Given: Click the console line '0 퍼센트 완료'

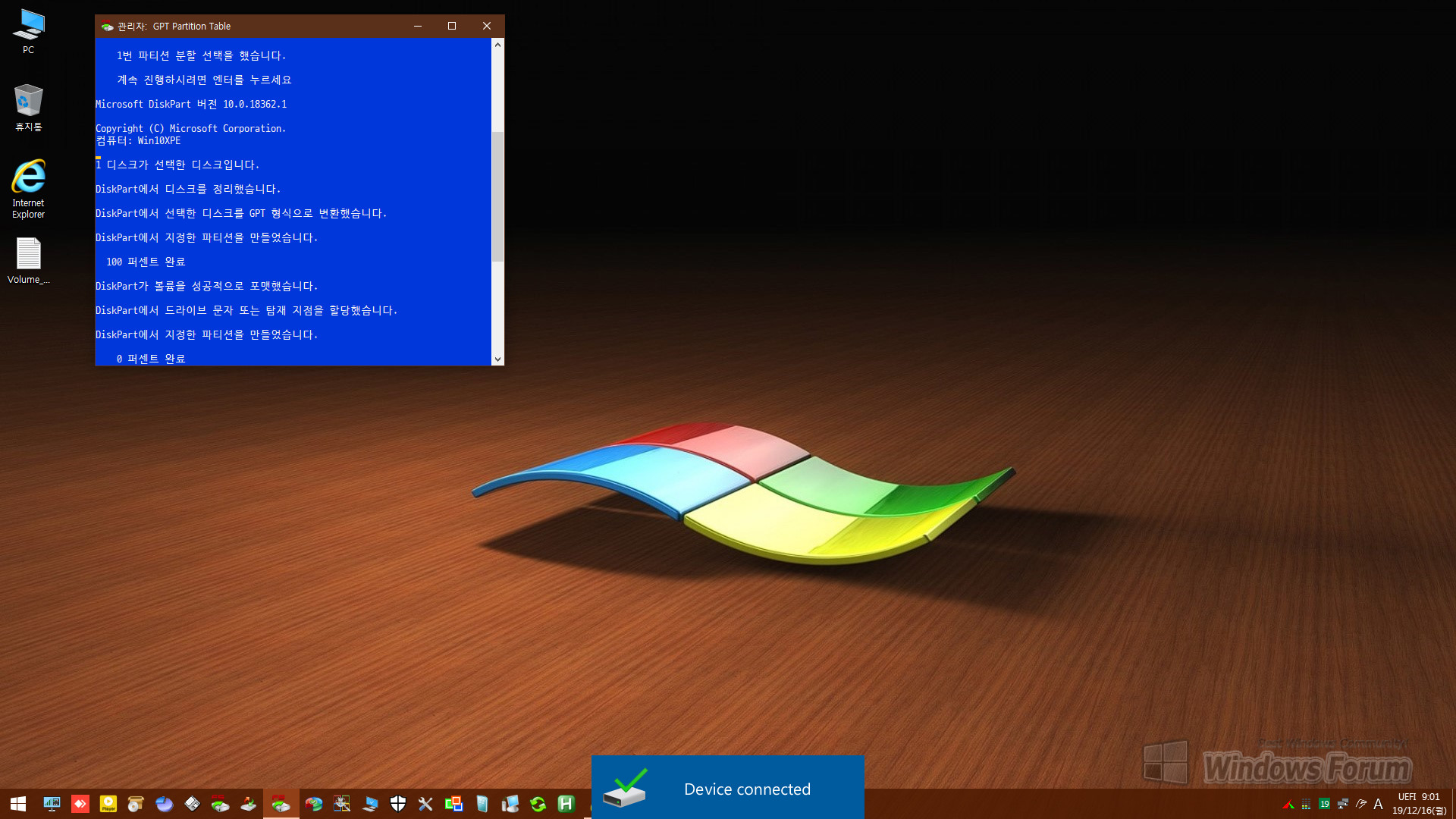Looking at the screenshot, I should click(x=151, y=359).
